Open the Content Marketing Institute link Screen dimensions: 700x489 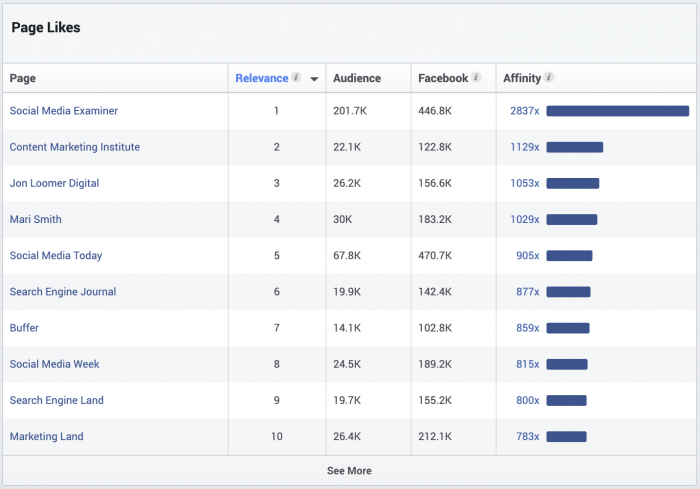pos(75,147)
